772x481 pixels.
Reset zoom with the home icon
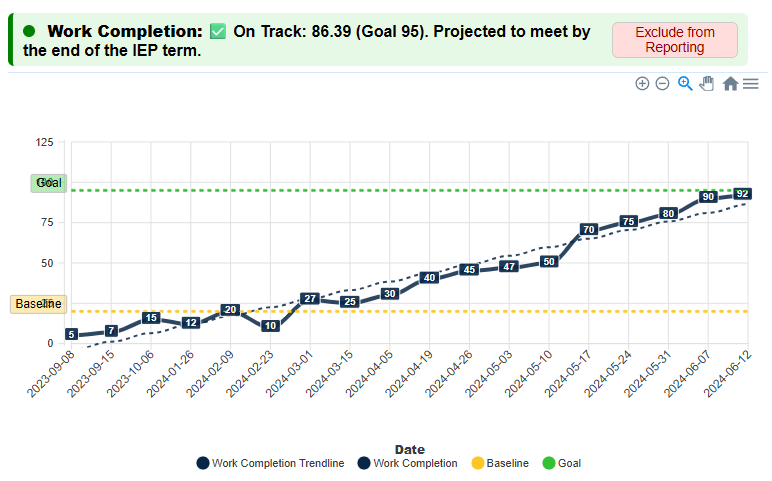[731, 84]
